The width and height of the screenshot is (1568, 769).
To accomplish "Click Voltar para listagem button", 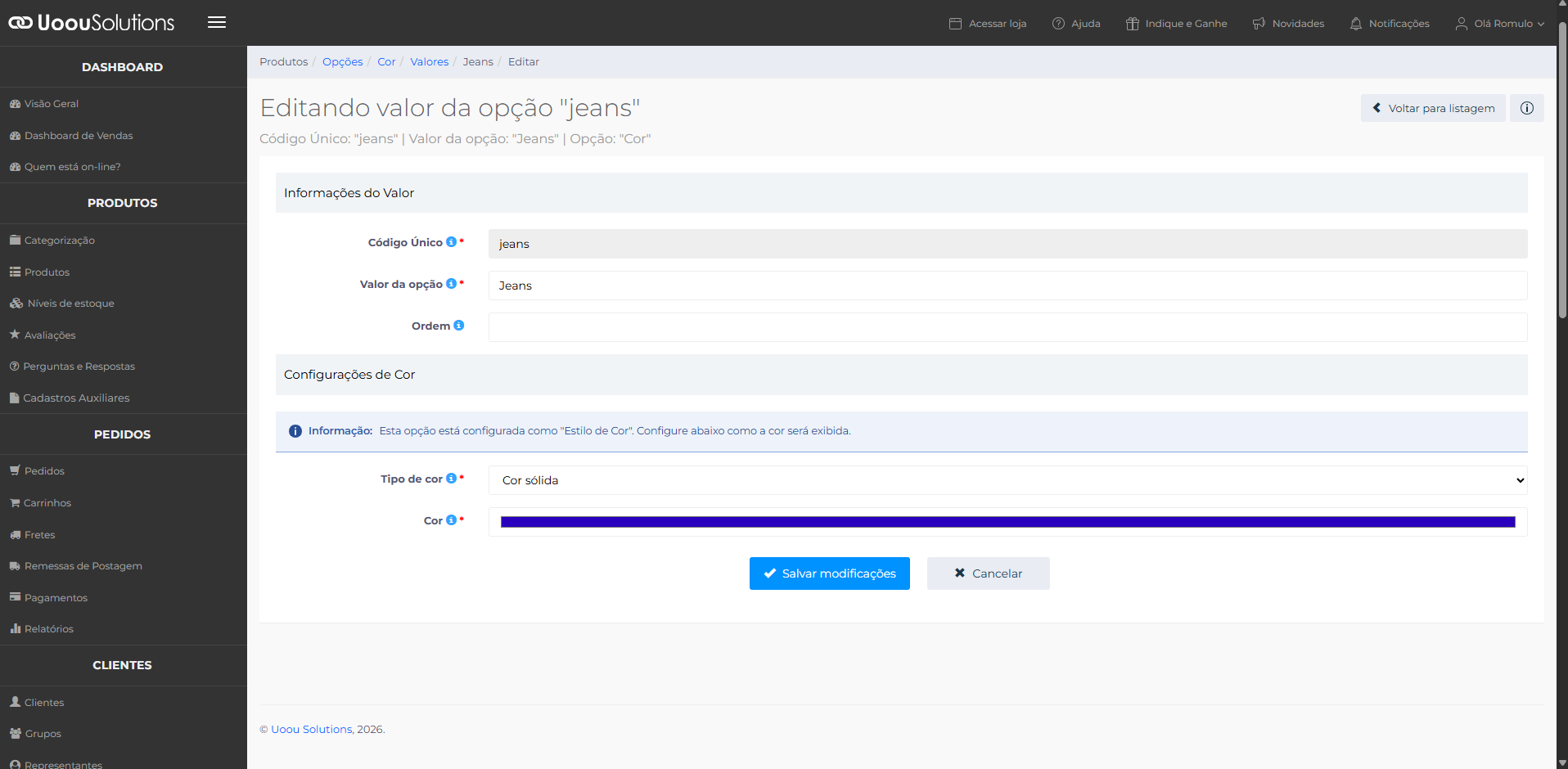I will click(1433, 108).
